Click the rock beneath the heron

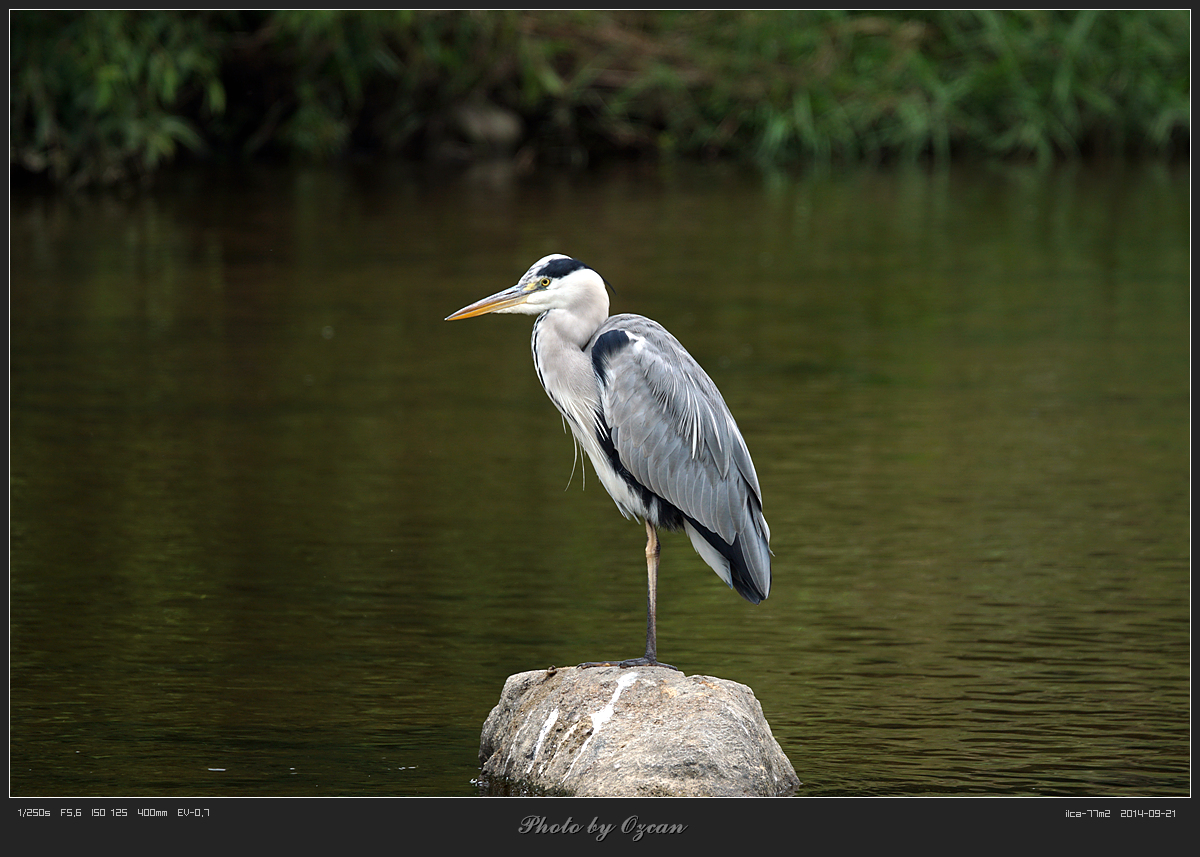click(x=640, y=740)
